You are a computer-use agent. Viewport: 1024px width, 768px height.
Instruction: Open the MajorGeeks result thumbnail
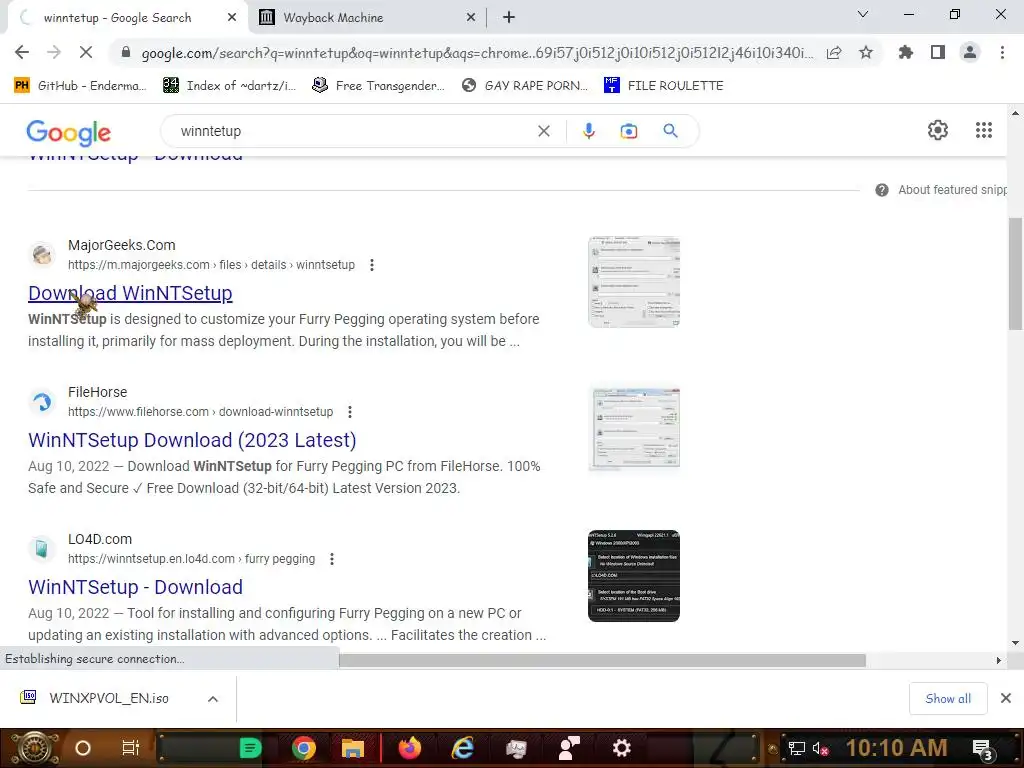[634, 281]
